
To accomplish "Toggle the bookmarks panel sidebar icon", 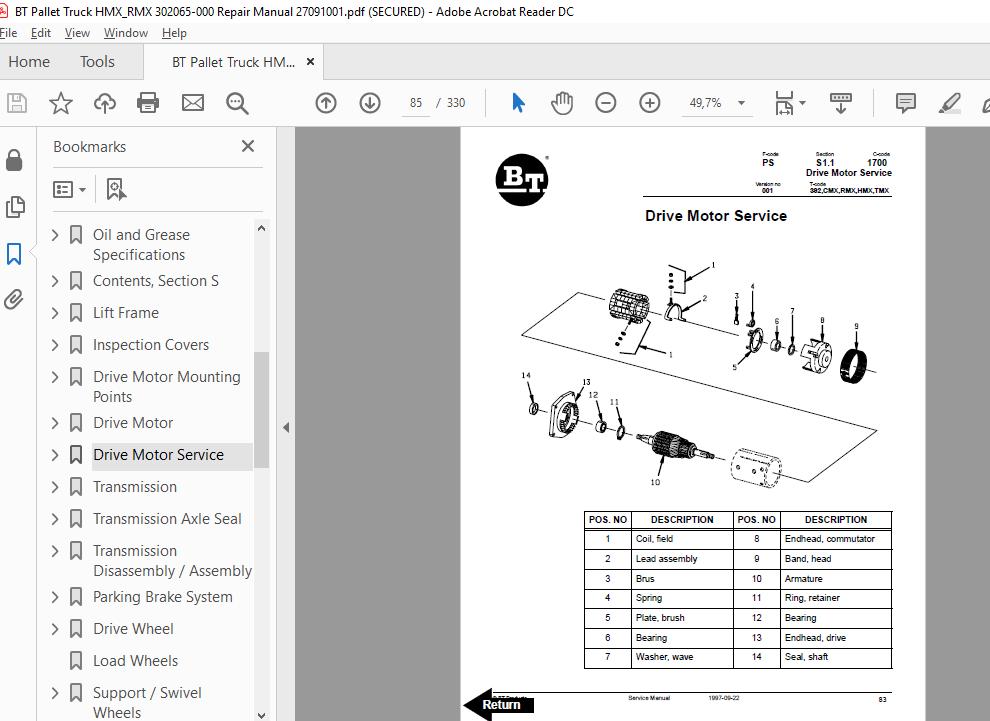I will click(x=14, y=254).
